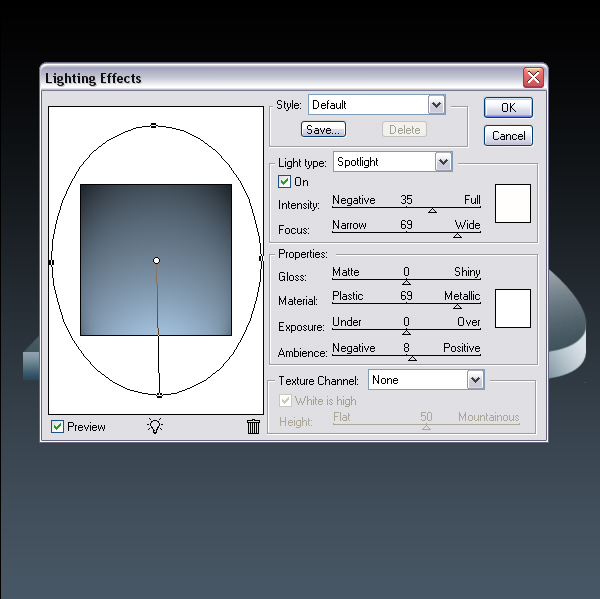Click the Save... style button

(x=323, y=129)
